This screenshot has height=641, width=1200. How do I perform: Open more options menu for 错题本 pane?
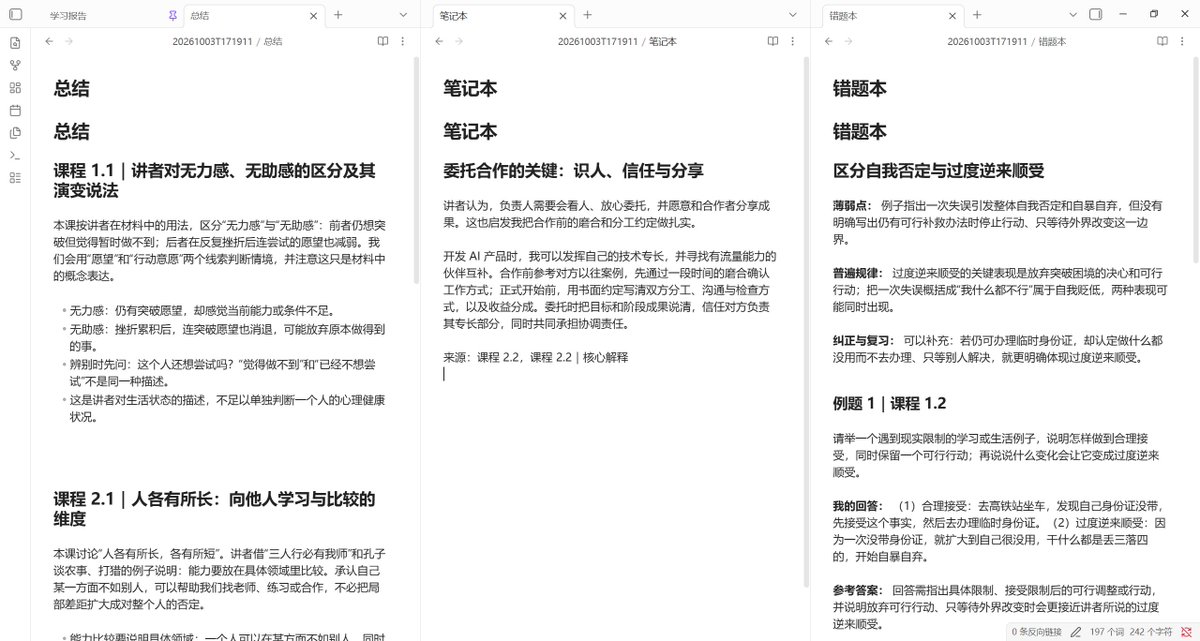coord(1182,41)
